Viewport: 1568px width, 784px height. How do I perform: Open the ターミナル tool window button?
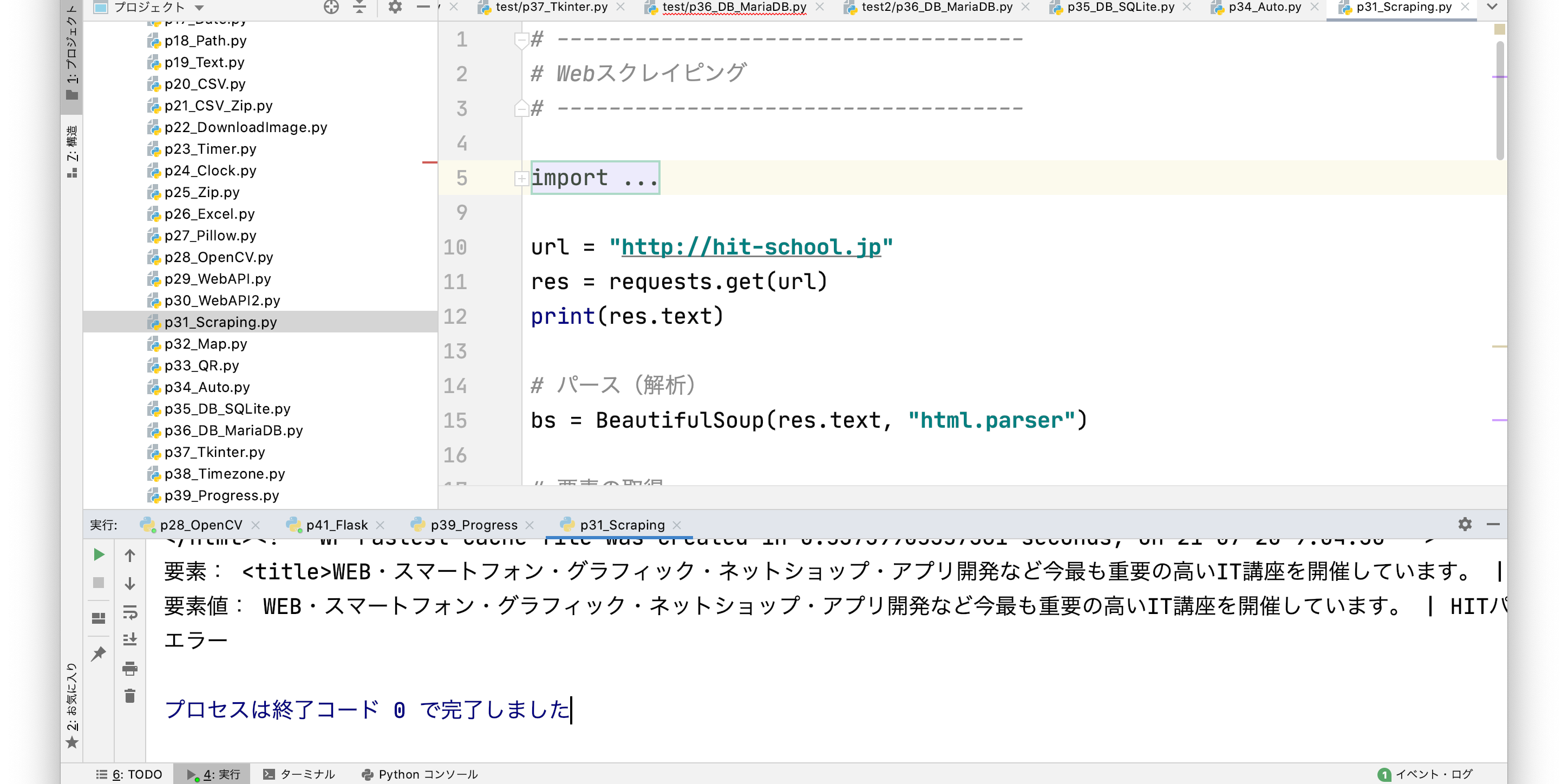tap(299, 774)
